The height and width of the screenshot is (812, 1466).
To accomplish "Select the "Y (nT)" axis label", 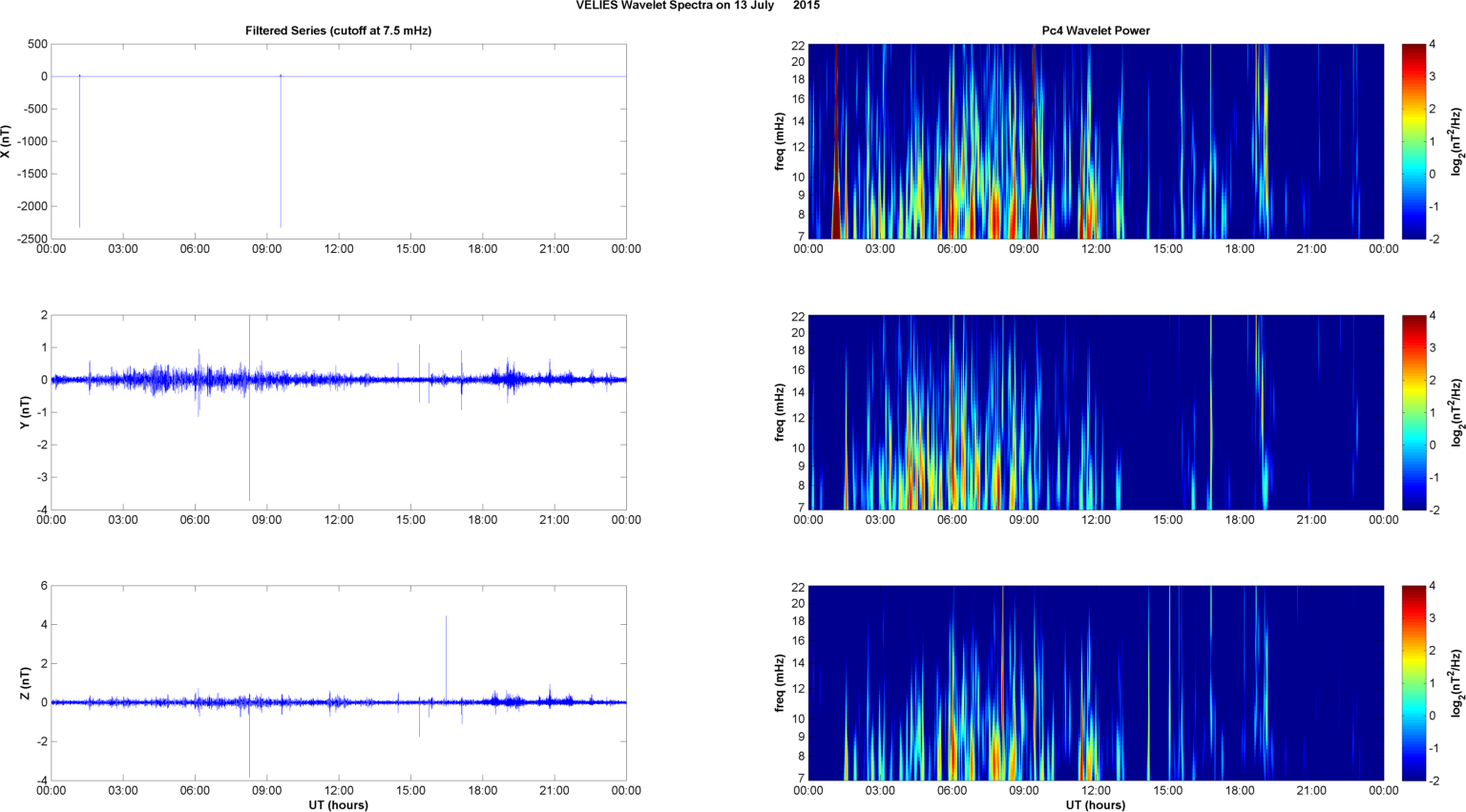I will pos(26,412).
